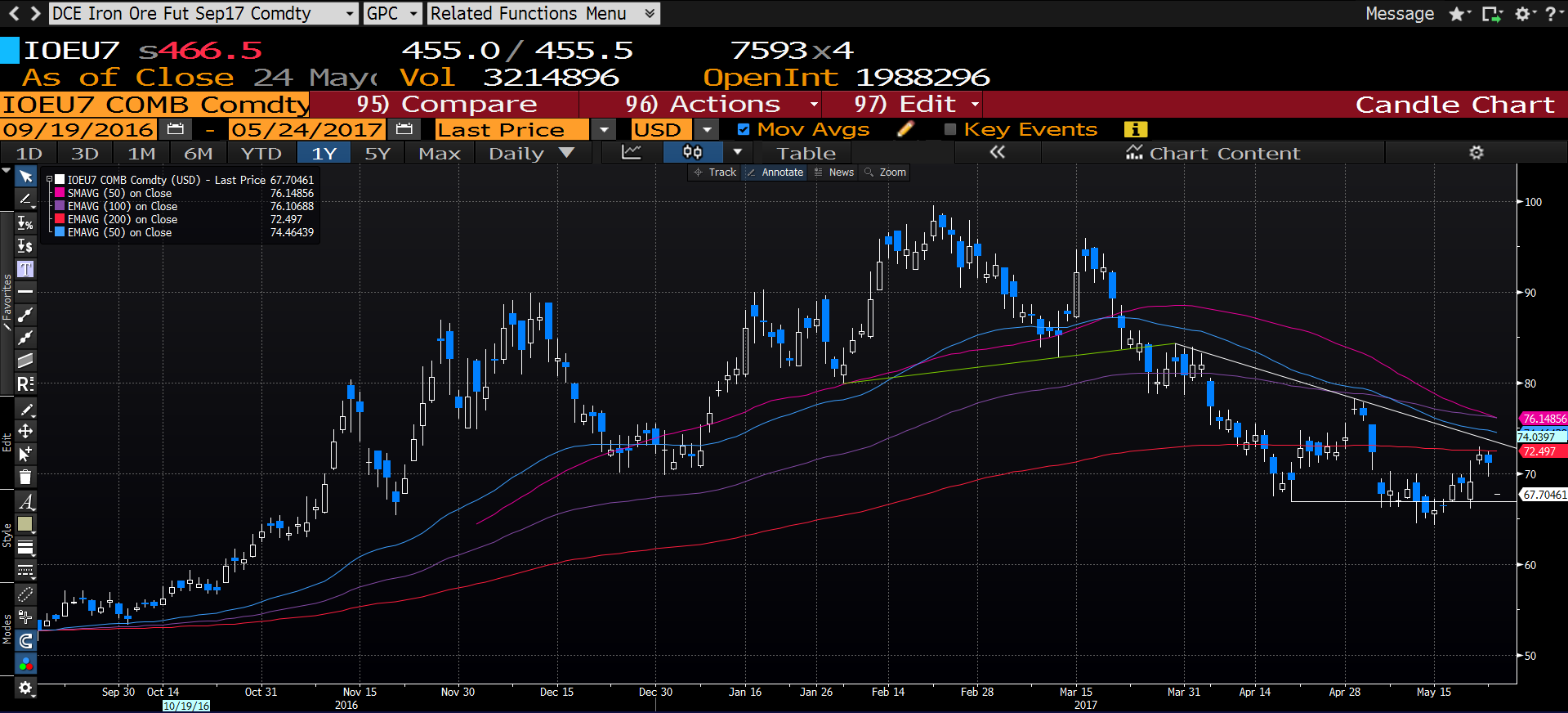Click the yellow info icon
The height and width of the screenshot is (713, 1568).
click(1136, 129)
